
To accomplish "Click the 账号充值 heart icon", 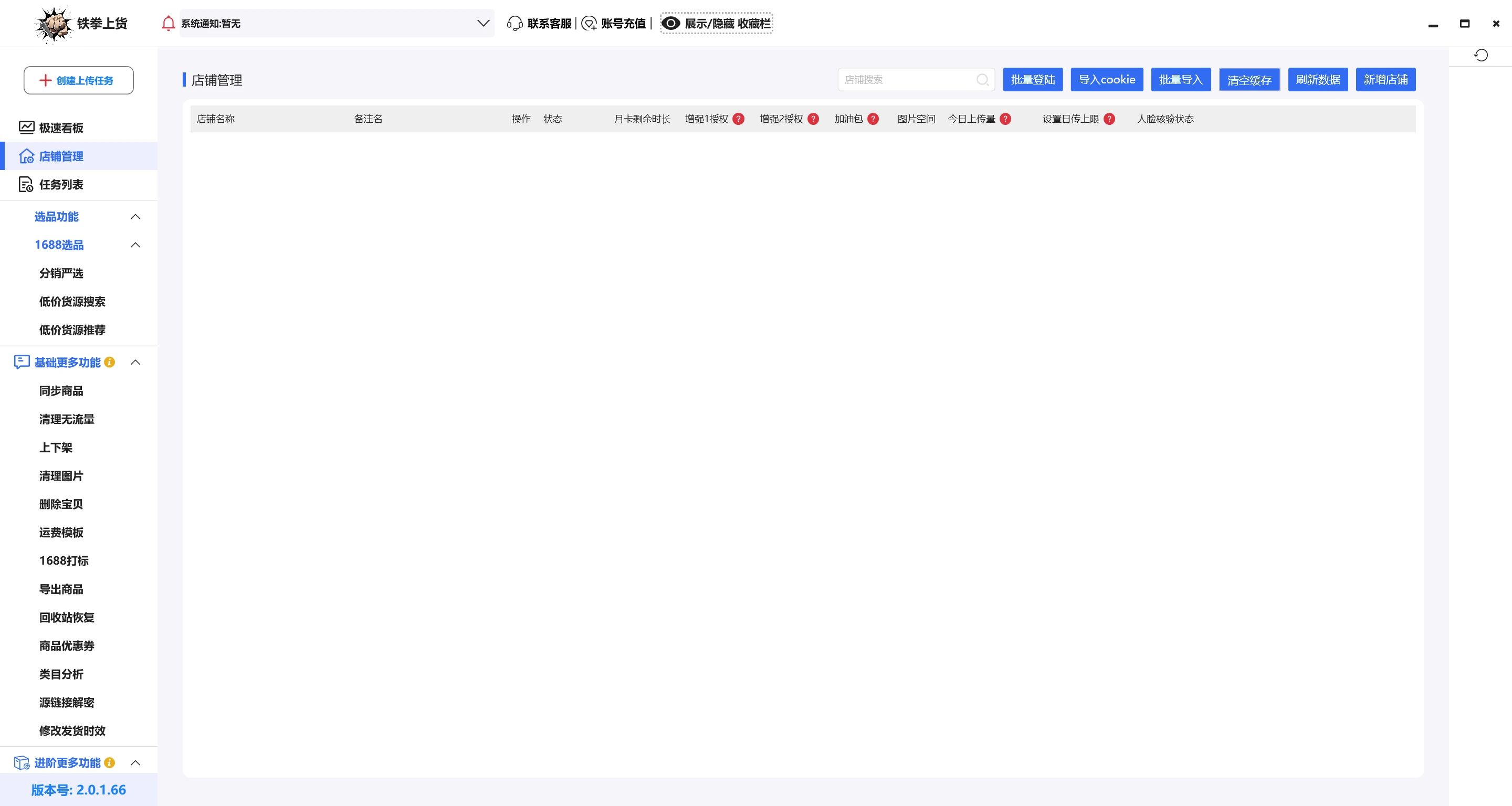I will pyautogui.click(x=589, y=24).
